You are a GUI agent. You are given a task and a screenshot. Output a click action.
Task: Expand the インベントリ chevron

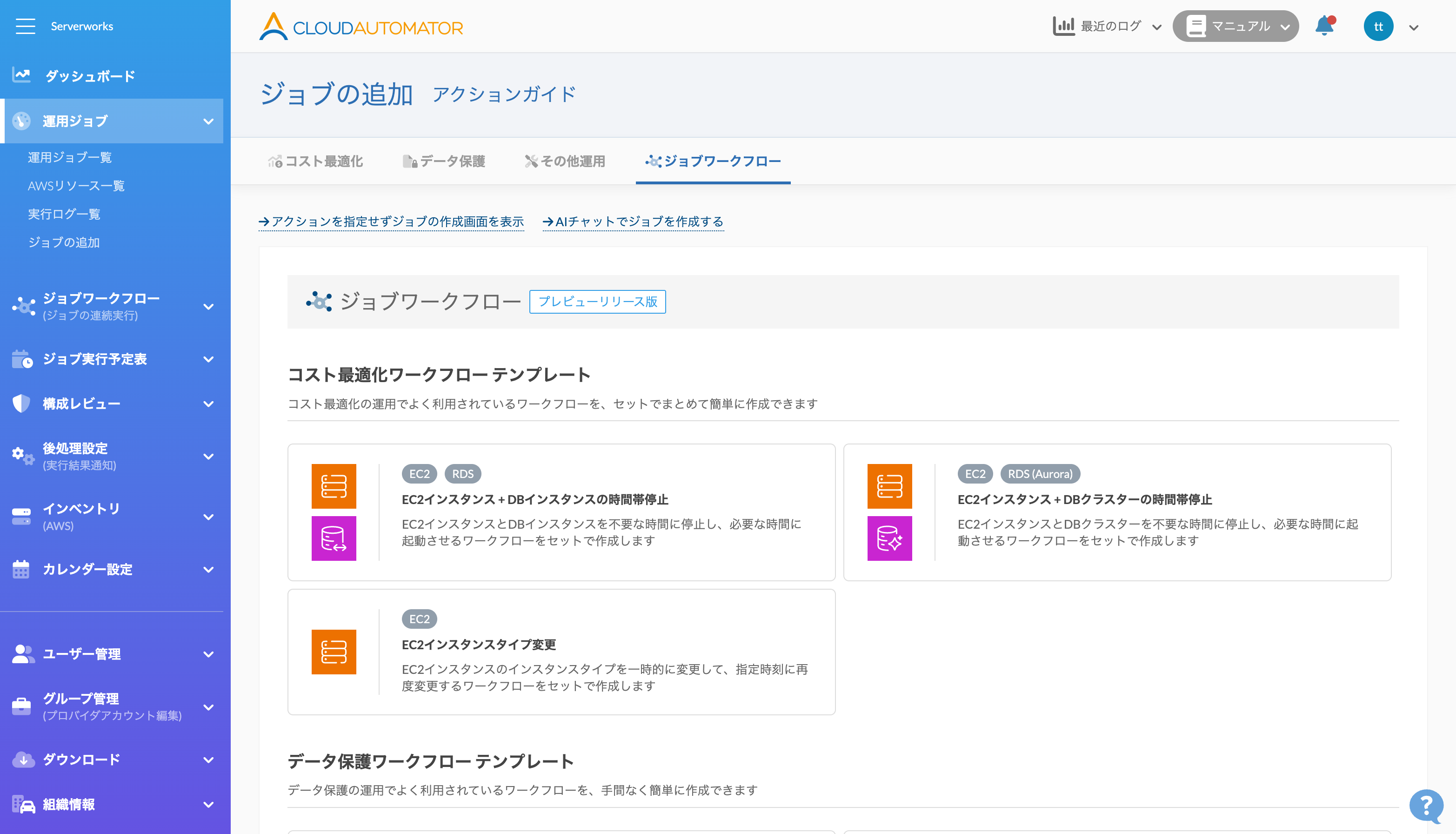coord(208,517)
